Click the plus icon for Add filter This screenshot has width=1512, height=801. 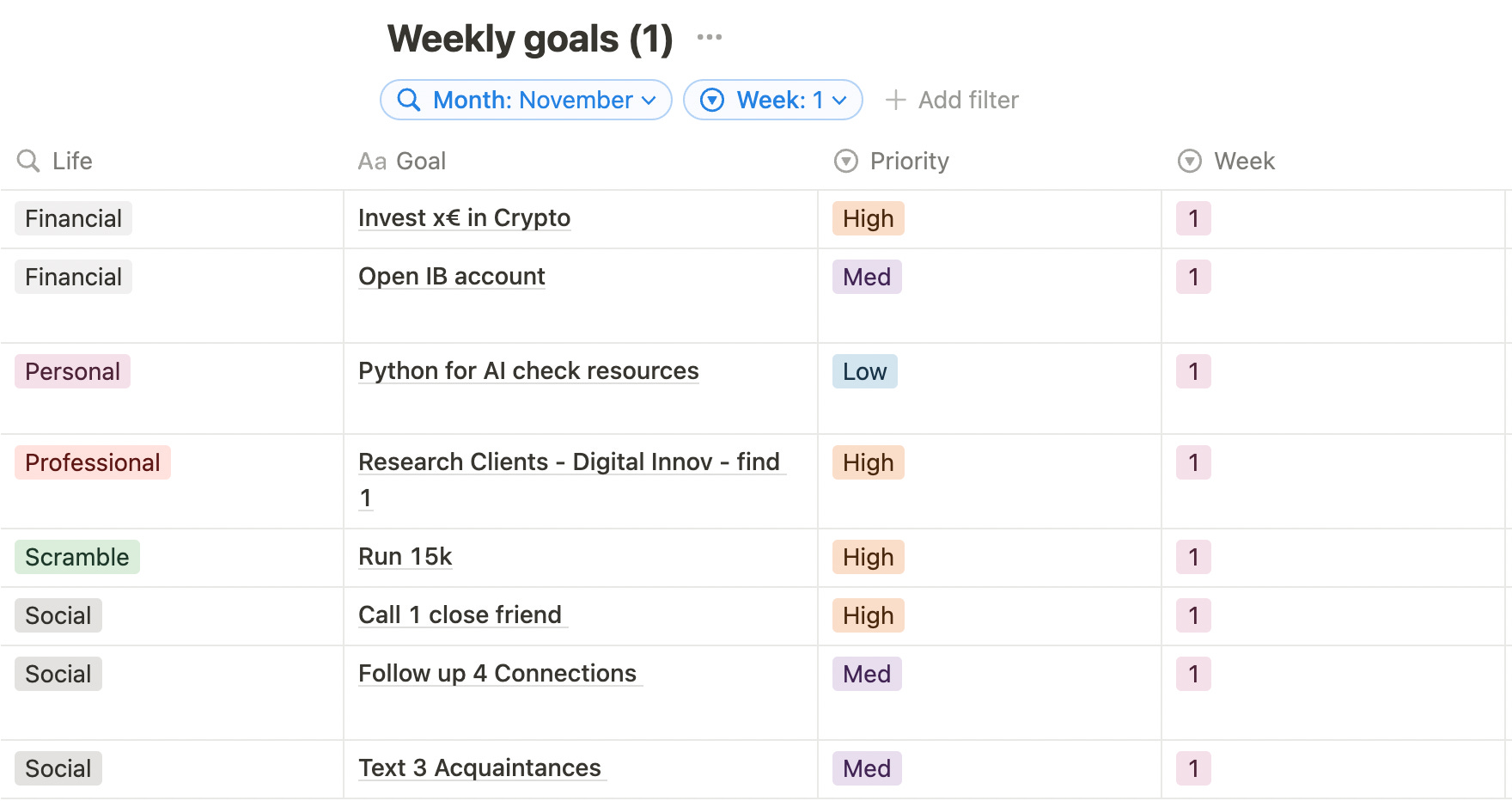(x=895, y=101)
